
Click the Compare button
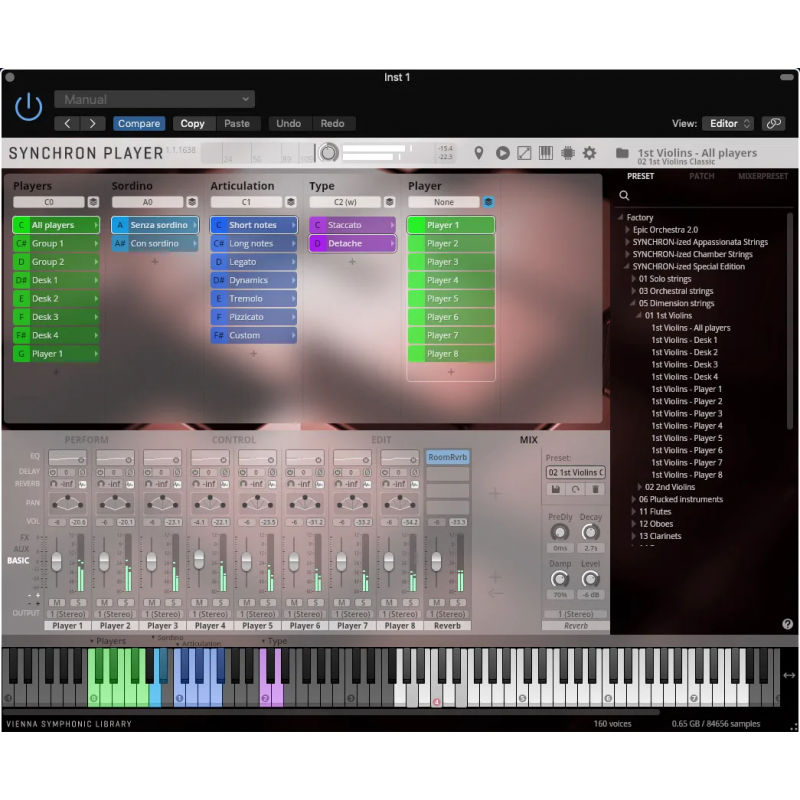click(139, 123)
